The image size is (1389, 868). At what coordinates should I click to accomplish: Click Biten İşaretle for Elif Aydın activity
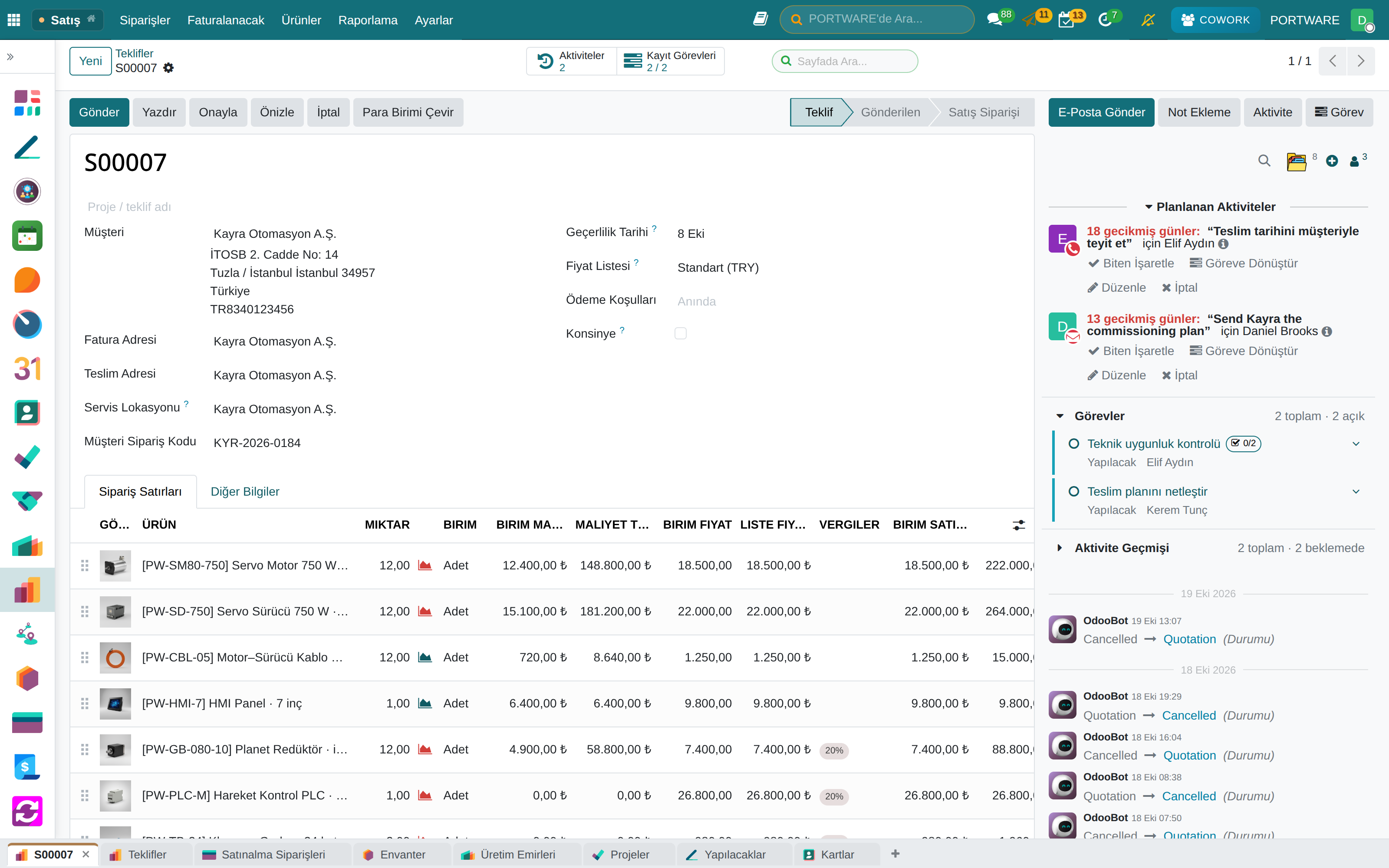(1131, 263)
